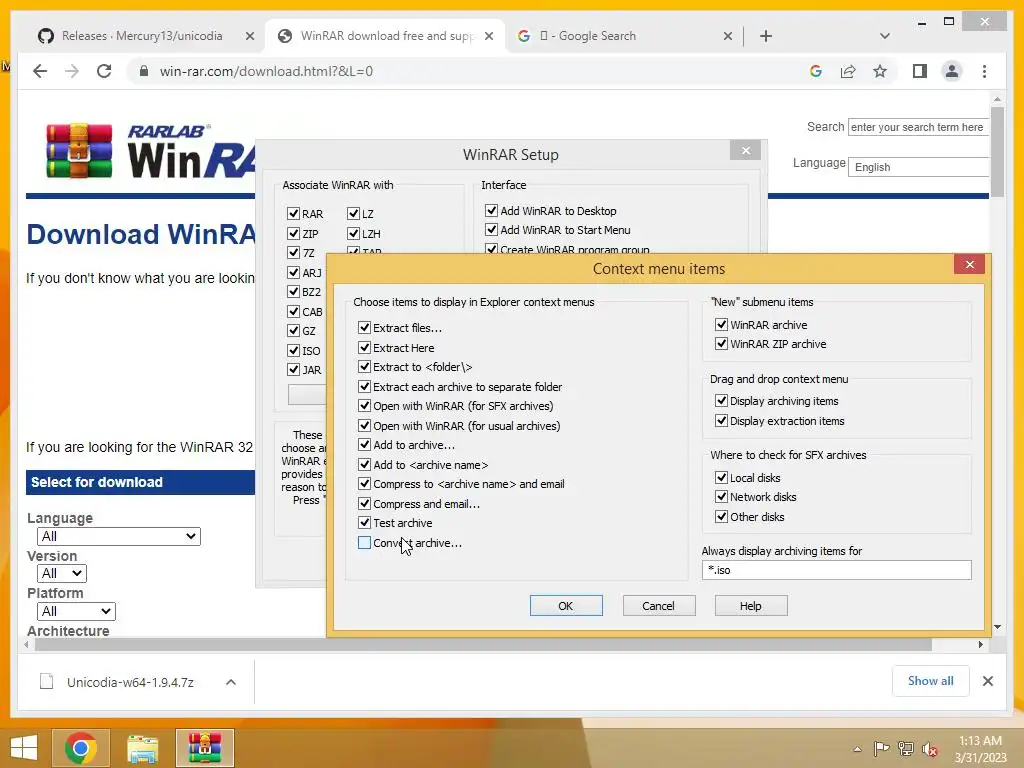Image resolution: width=1024 pixels, height=768 pixels.
Task: Open the site Language English selector
Action: pyautogui.click(x=918, y=167)
